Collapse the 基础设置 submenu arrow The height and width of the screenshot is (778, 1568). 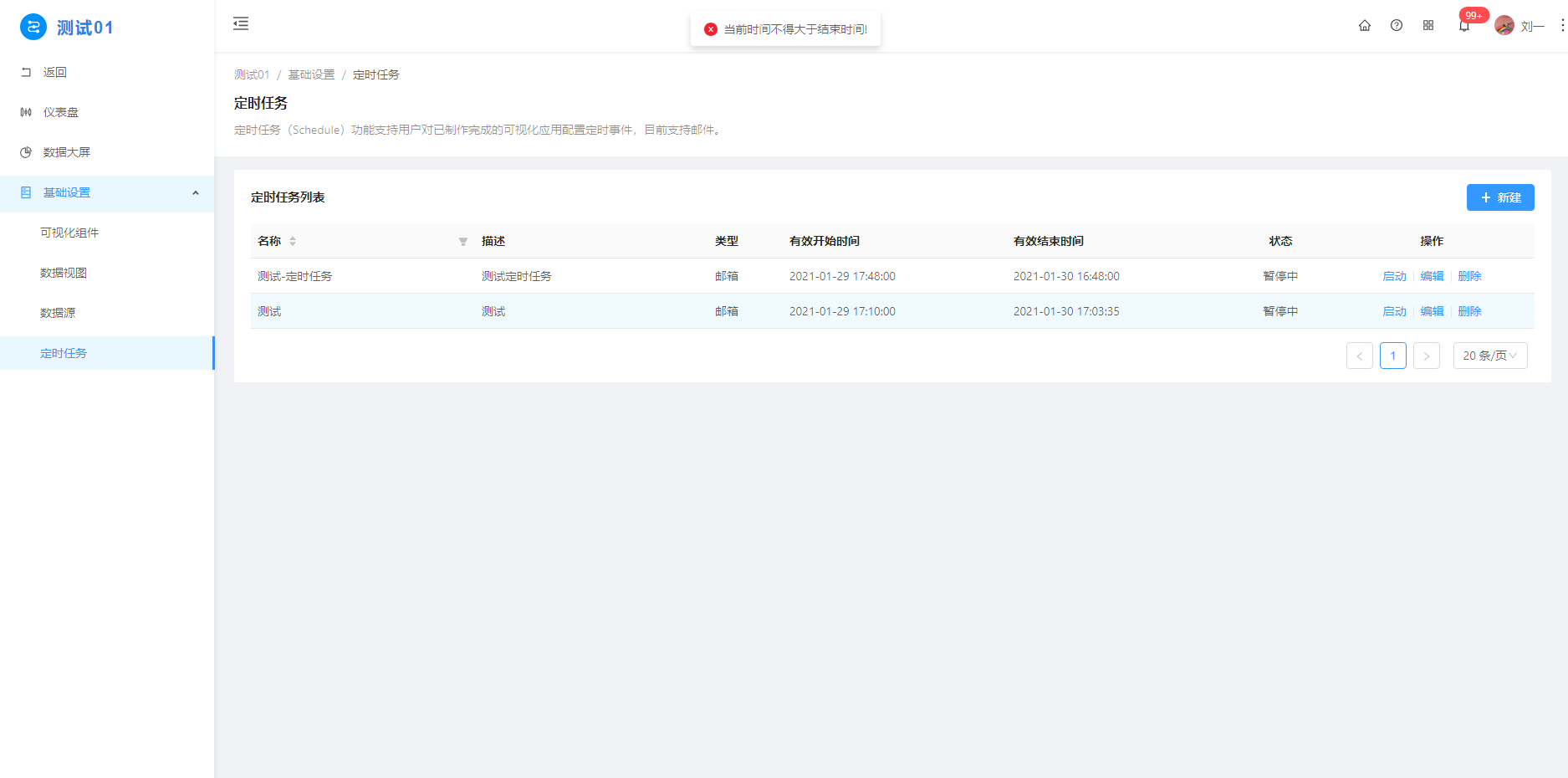tap(196, 193)
